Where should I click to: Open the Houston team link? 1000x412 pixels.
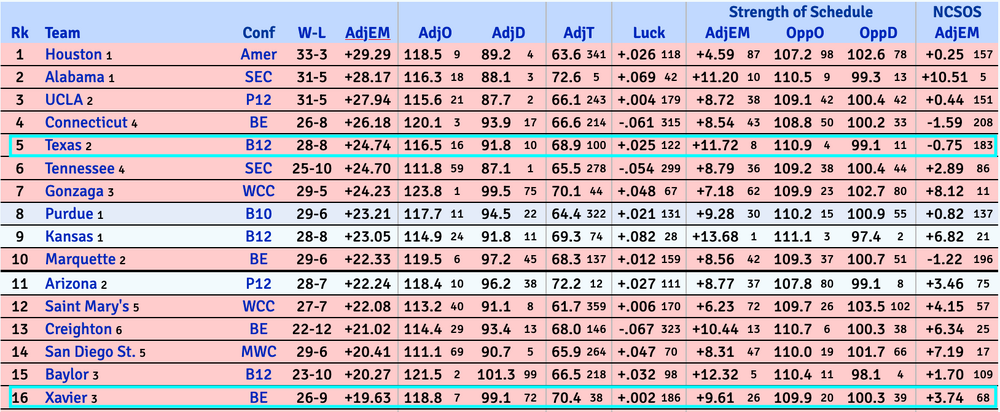click(74, 55)
